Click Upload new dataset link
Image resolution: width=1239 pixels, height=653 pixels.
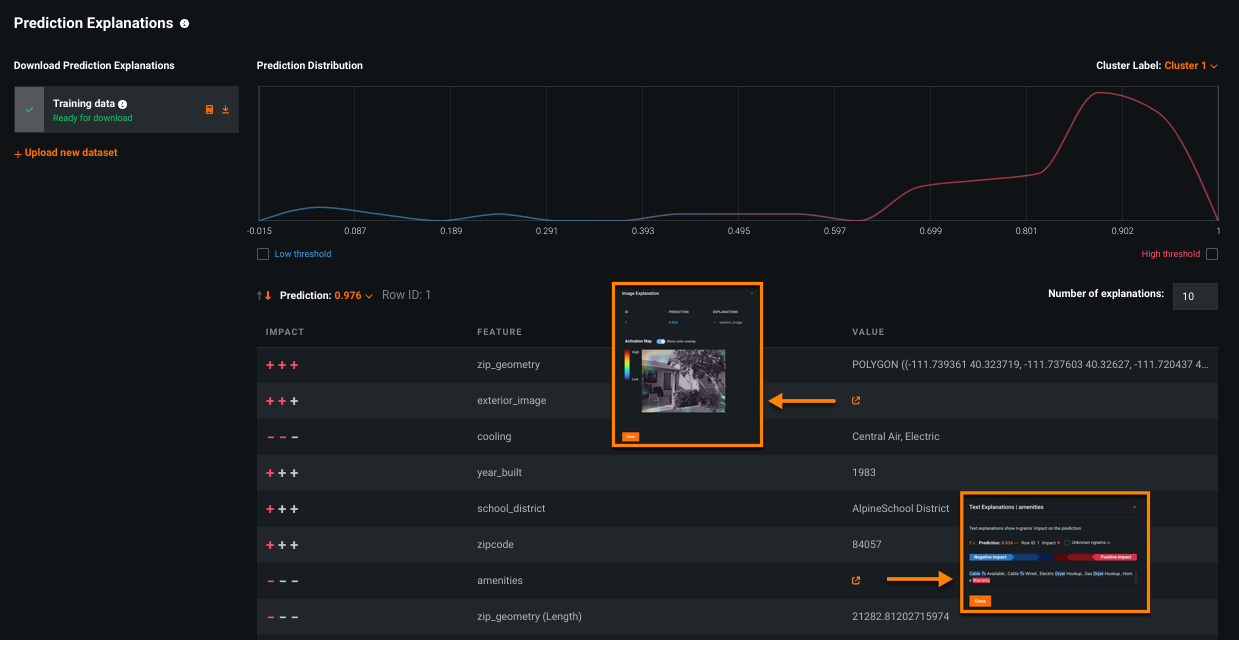tap(66, 153)
